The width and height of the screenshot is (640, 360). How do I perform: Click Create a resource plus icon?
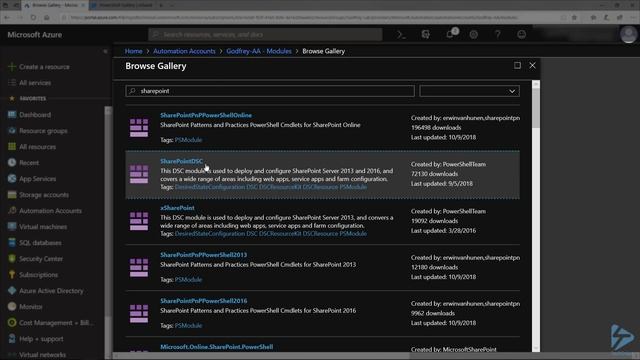(12, 67)
